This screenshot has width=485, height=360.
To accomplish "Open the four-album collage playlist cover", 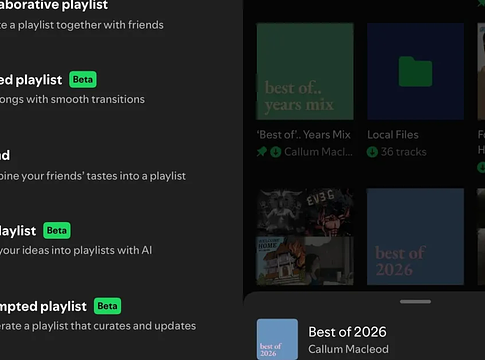I will pos(305,237).
